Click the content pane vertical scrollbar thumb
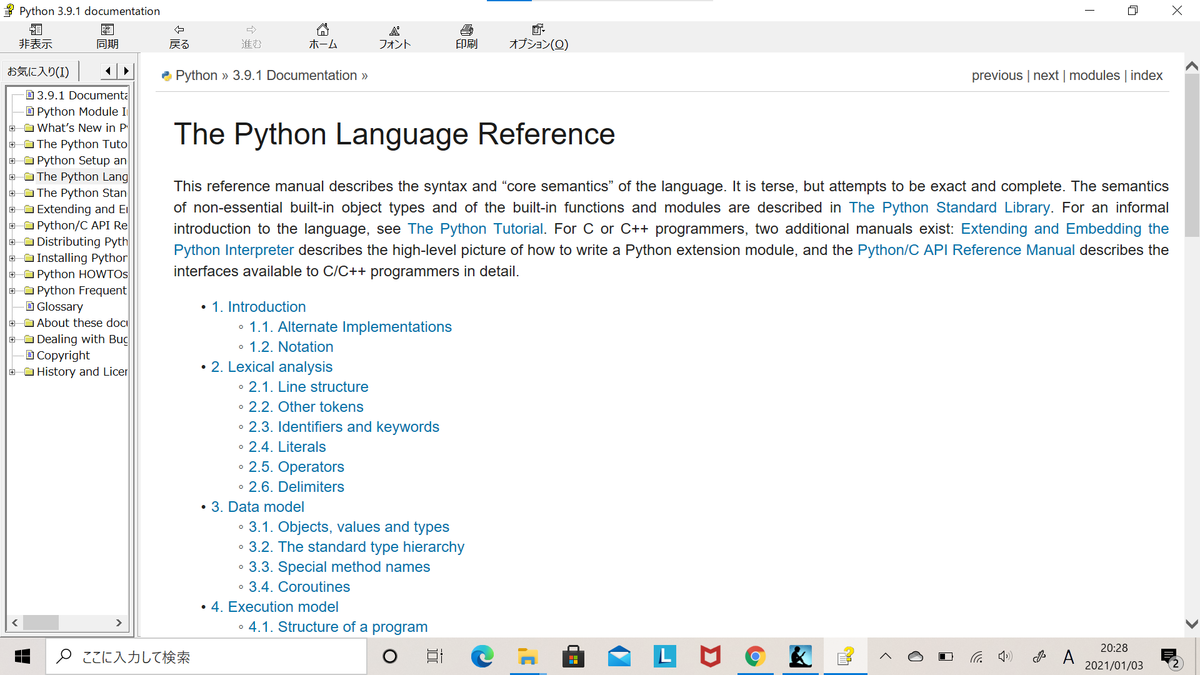This screenshot has height=675, width=1200. click(x=1191, y=154)
